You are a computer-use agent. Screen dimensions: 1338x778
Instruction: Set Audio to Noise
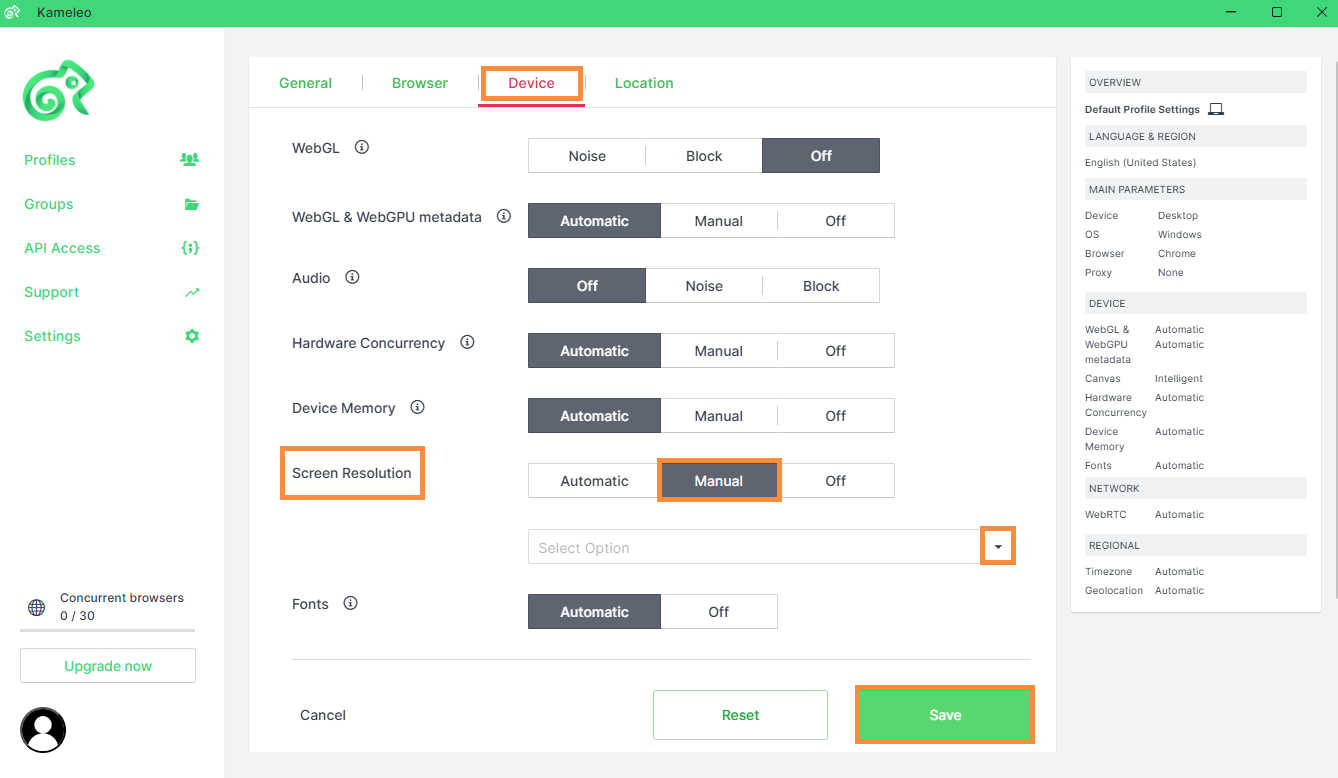tap(704, 286)
